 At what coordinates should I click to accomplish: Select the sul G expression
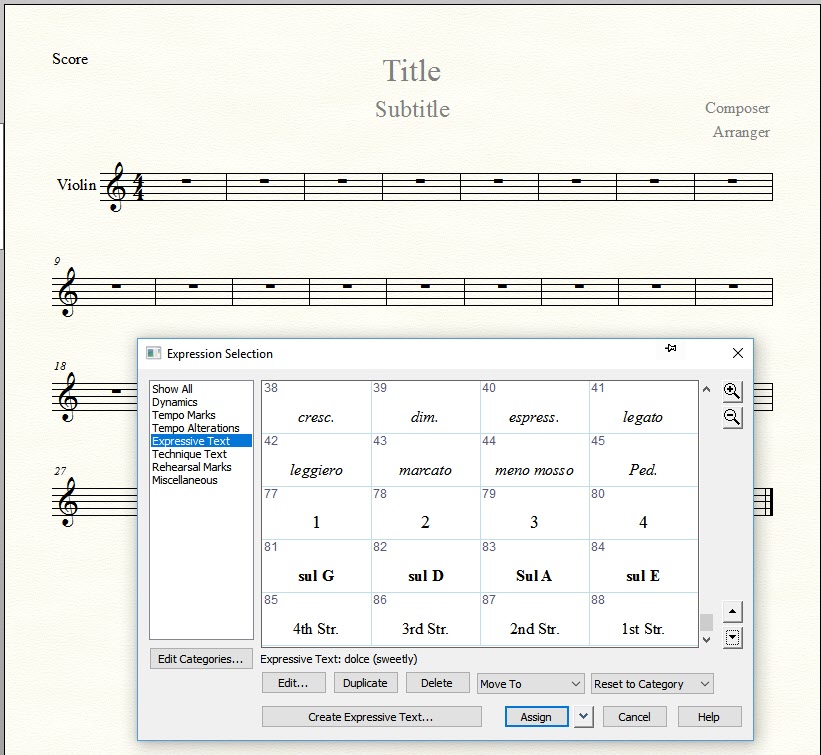pos(316,567)
